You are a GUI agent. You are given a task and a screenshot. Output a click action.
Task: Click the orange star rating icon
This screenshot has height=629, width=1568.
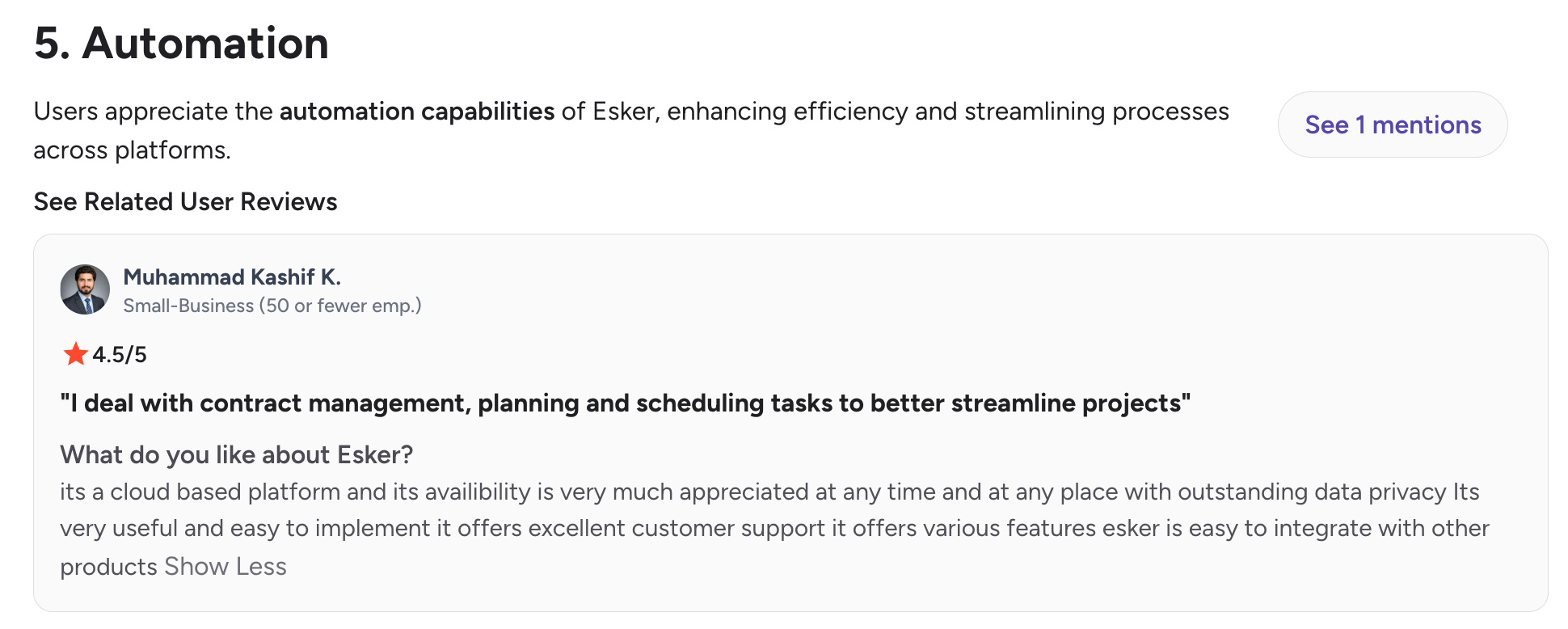click(x=75, y=354)
